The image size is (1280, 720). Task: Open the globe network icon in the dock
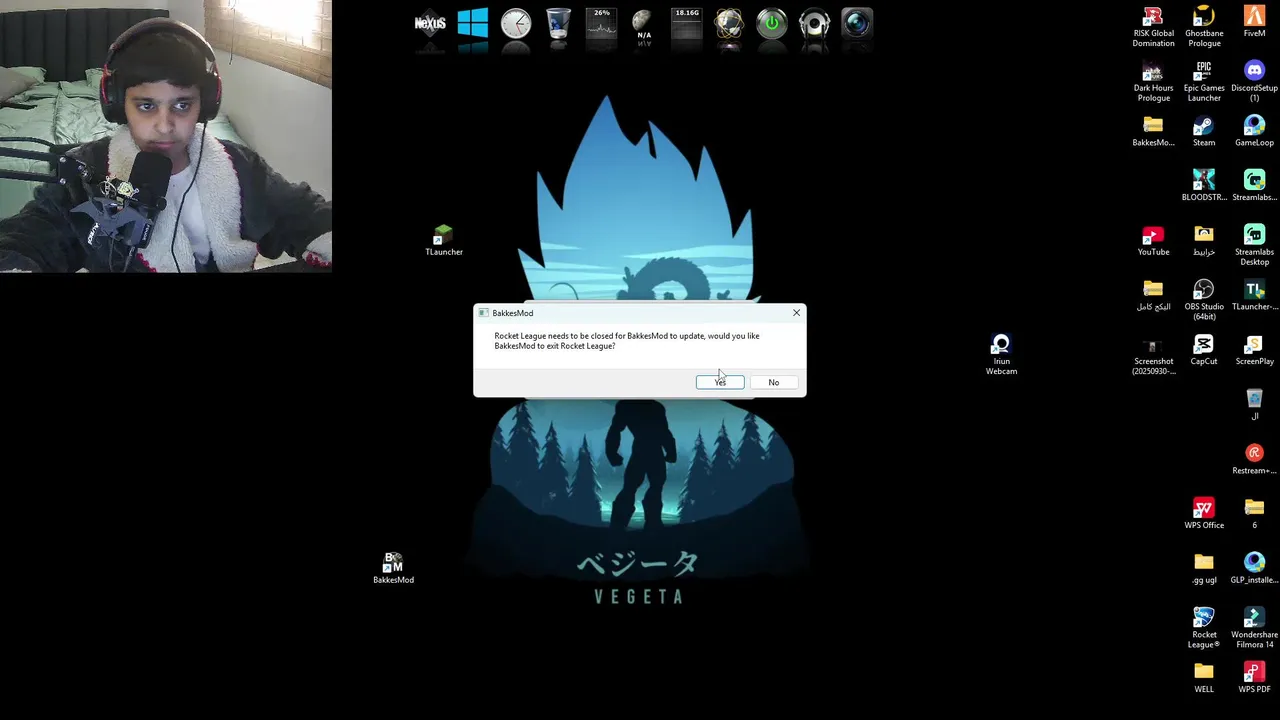coord(729,24)
